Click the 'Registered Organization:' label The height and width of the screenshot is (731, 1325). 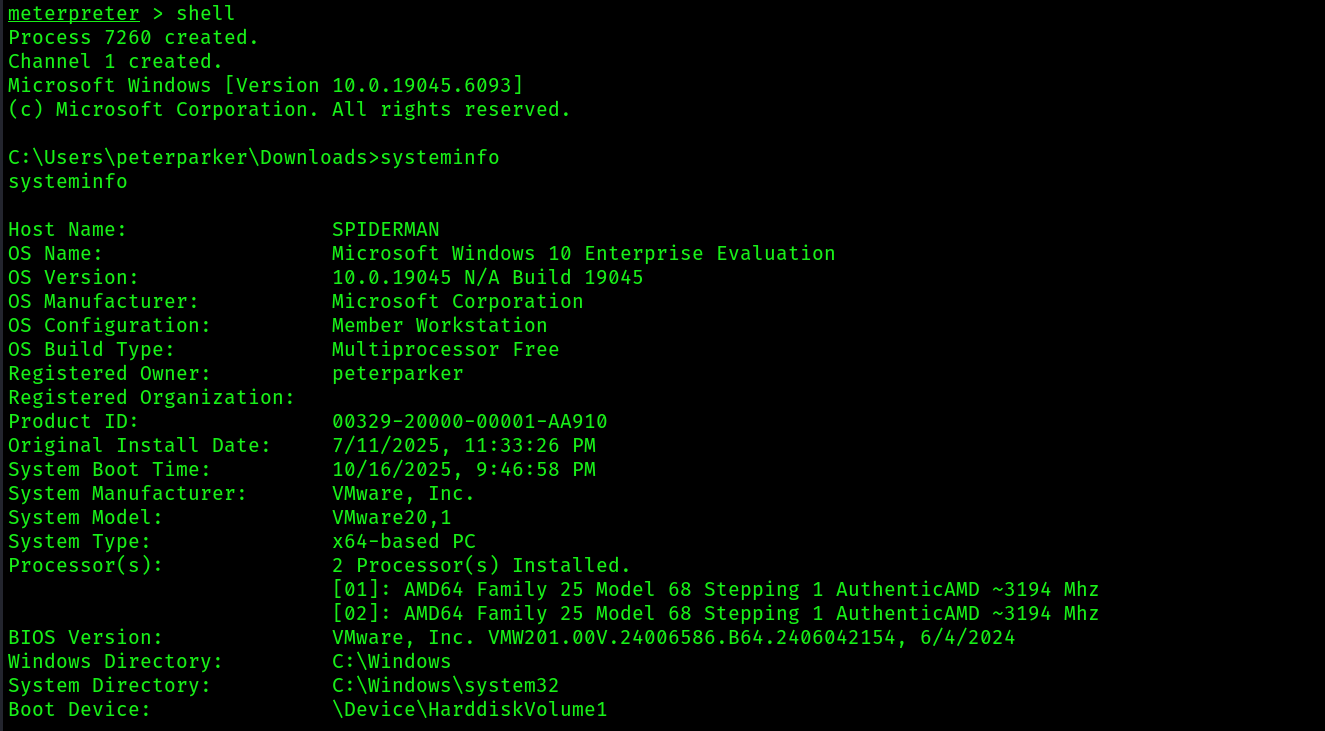tap(152, 398)
